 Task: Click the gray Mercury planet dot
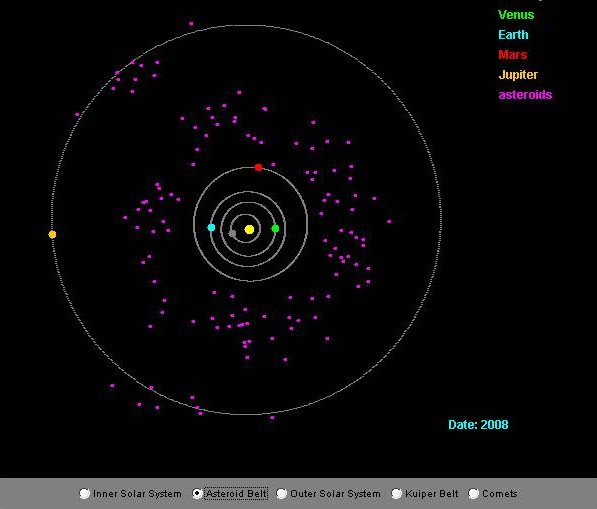[x=232, y=233]
